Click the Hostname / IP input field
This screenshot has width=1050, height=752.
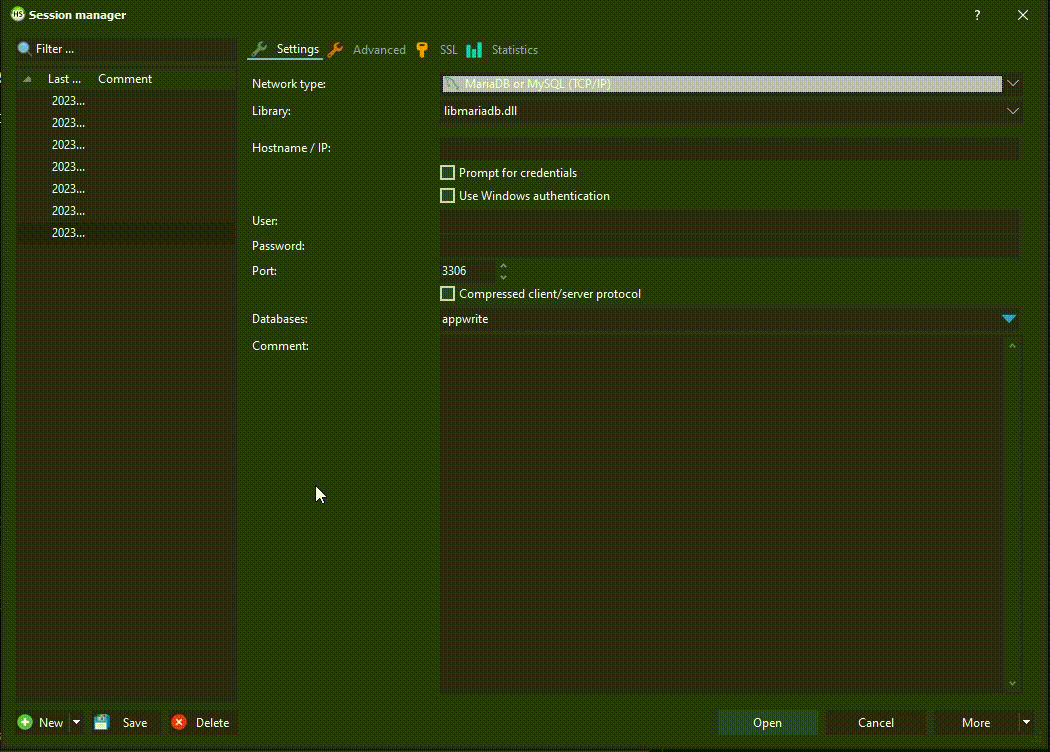(x=729, y=148)
